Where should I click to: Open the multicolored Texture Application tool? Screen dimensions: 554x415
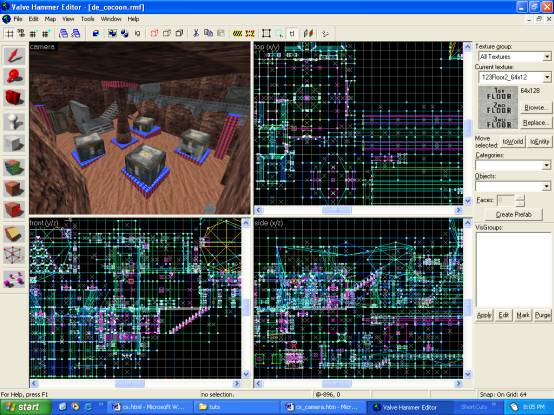[x=14, y=167]
